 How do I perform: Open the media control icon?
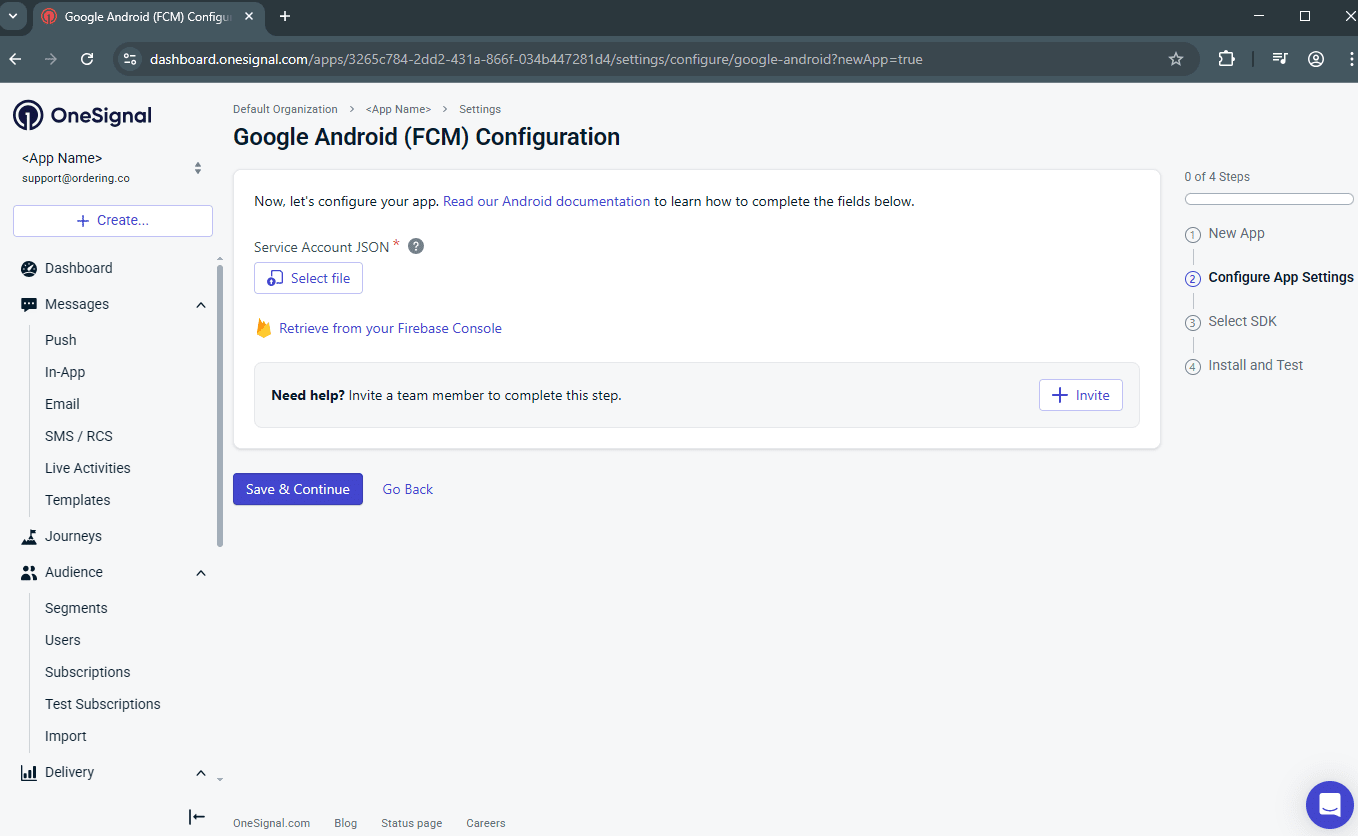[x=1279, y=59]
